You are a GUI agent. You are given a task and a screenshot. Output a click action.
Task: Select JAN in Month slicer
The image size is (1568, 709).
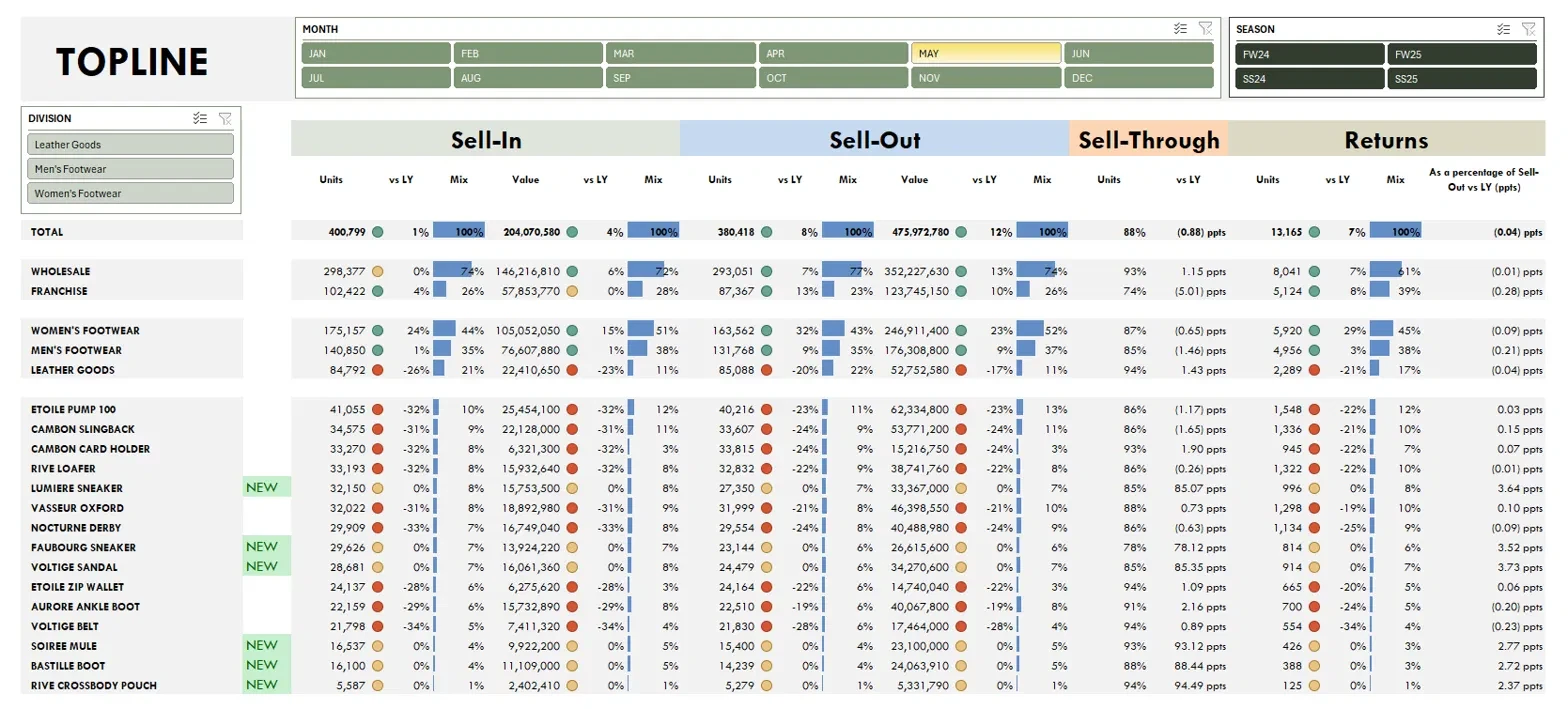(x=375, y=53)
